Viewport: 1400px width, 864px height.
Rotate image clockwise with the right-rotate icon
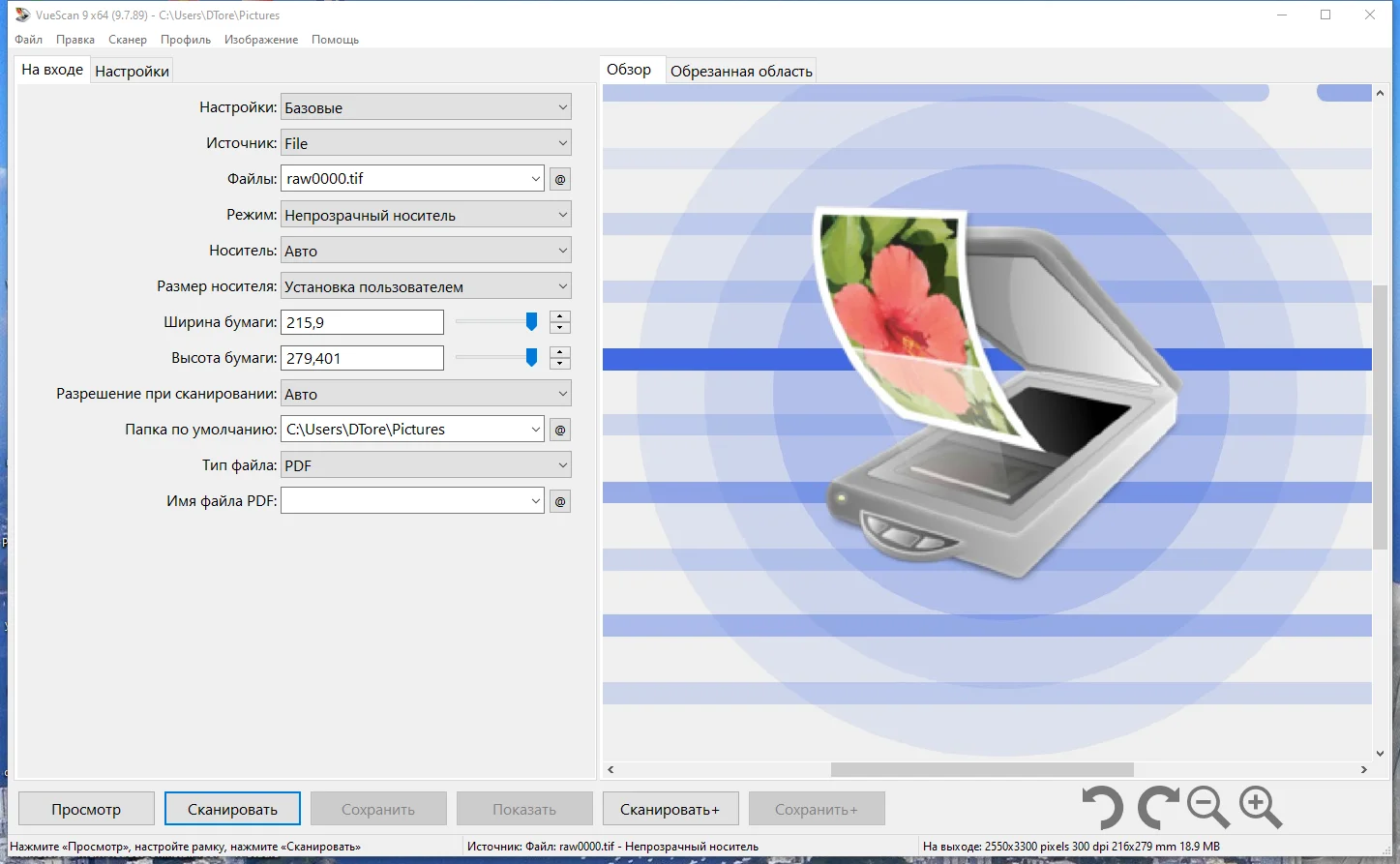tap(1157, 808)
